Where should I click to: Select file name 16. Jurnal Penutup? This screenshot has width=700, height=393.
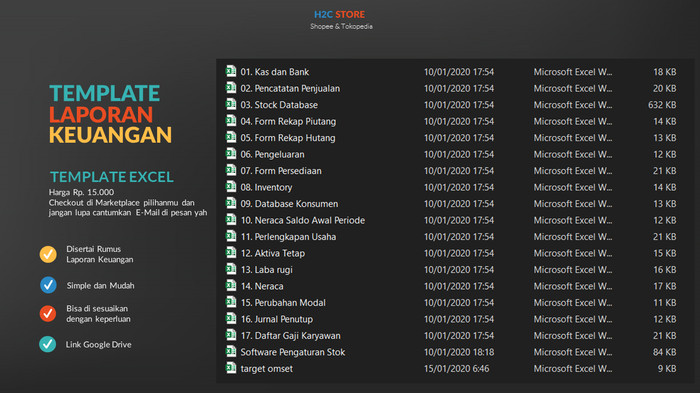tap(276, 319)
